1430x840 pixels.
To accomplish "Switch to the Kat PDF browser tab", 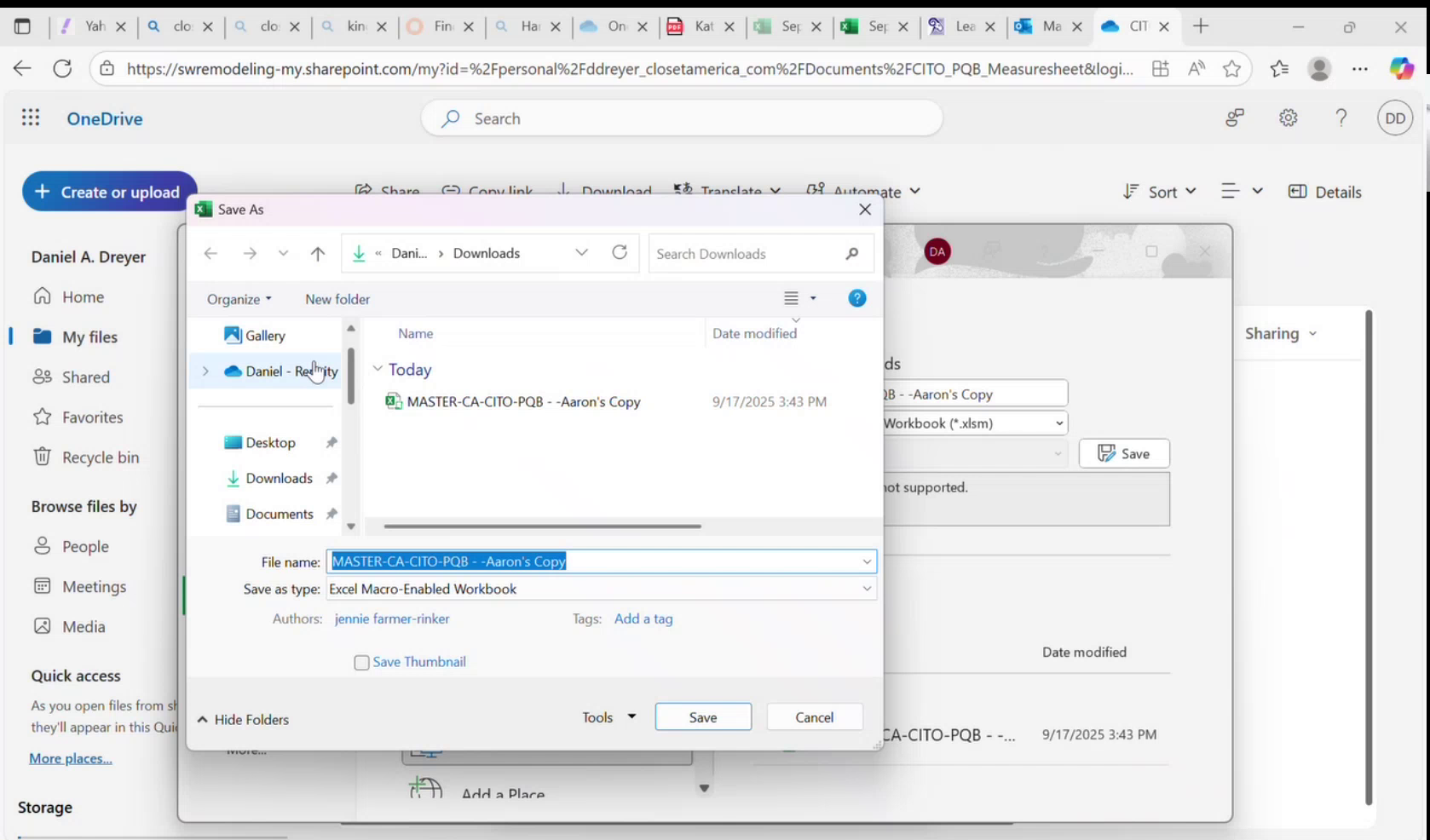I will tap(706, 26).
